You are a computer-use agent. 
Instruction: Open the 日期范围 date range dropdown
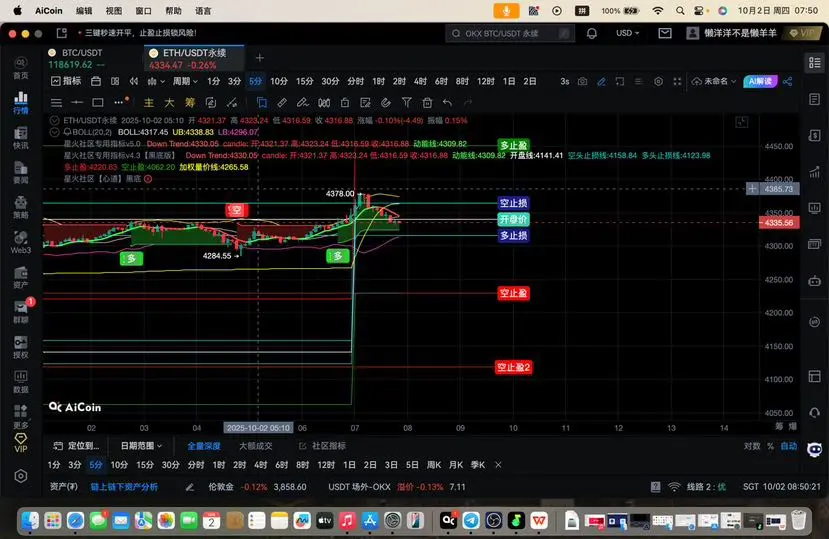click(141, 446)
